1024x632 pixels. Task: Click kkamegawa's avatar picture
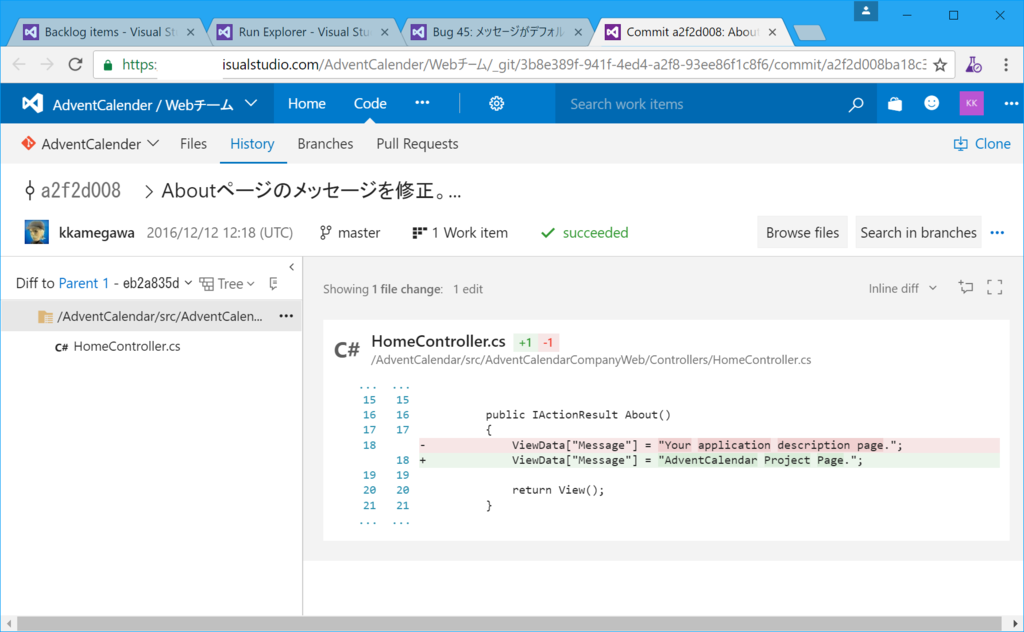click(37, 232)
